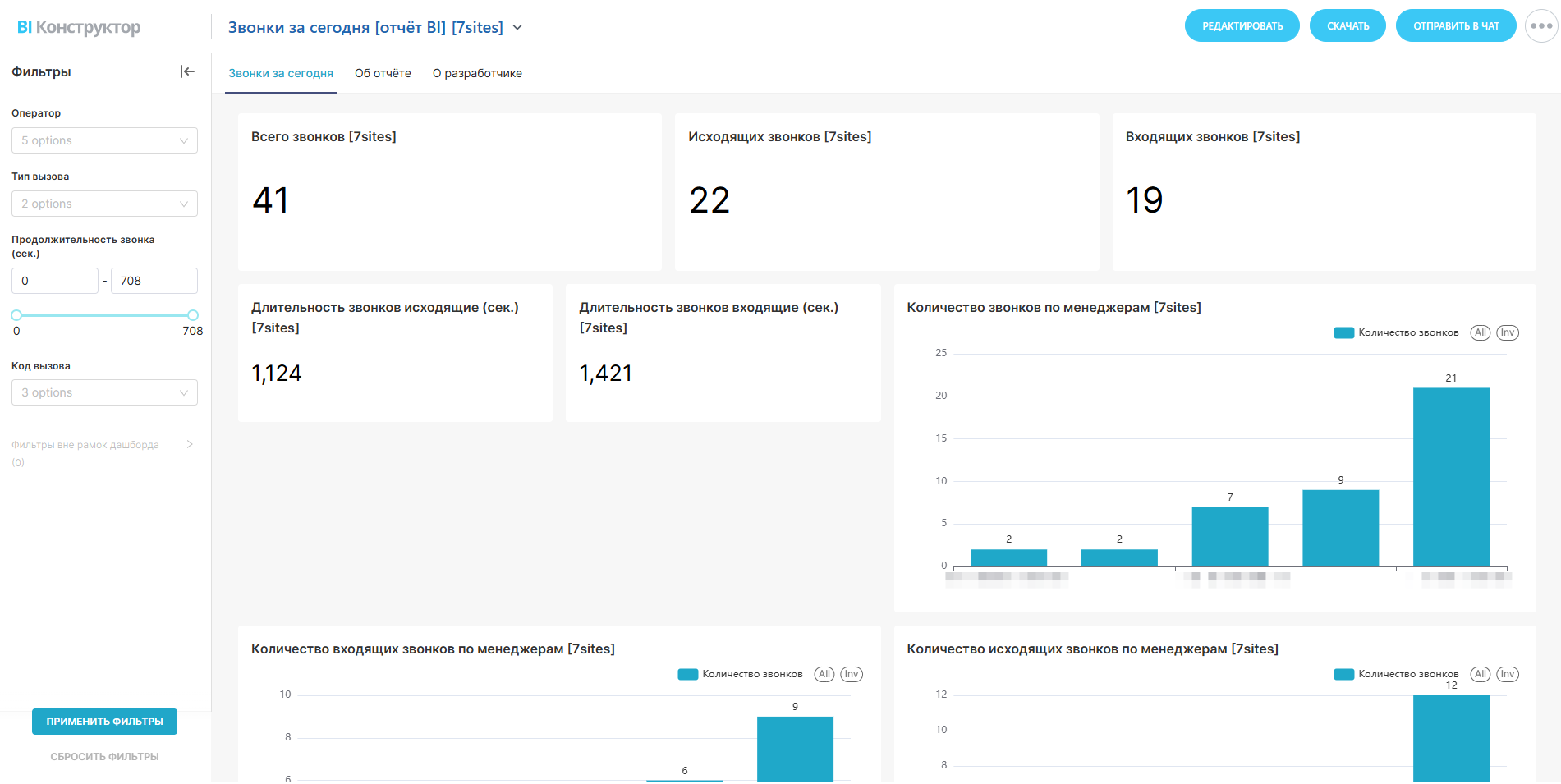Click the maximum duration input field 708
Viewport: 1561px width, 784px height.
pos(154,281)
